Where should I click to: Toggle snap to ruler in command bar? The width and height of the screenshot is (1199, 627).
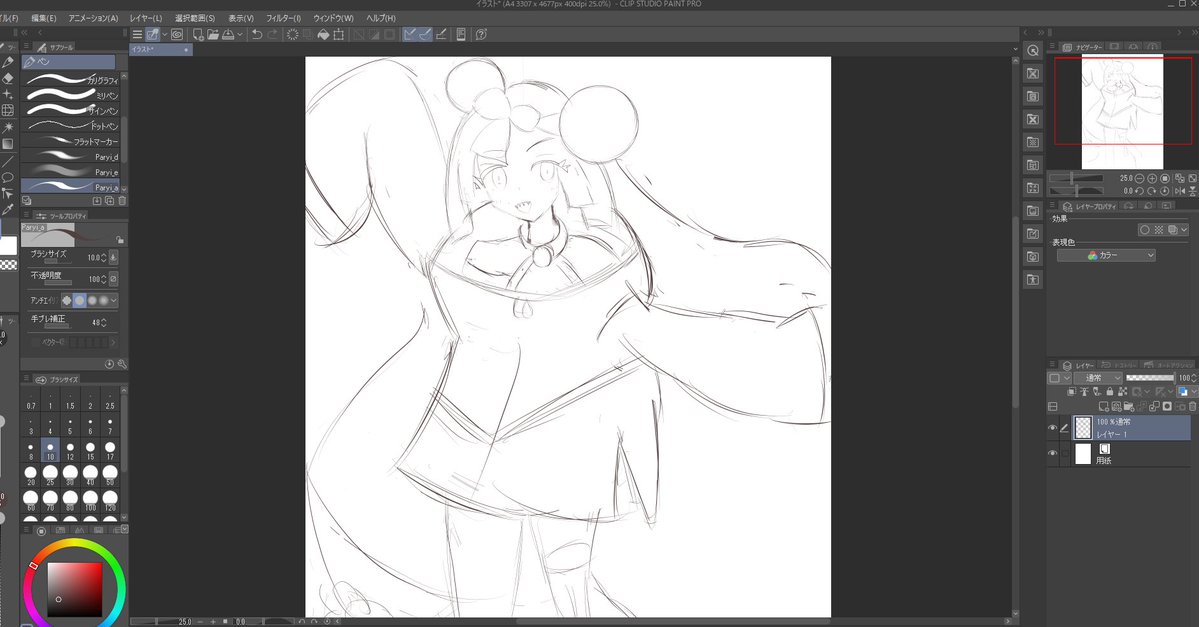coord(410,34)
